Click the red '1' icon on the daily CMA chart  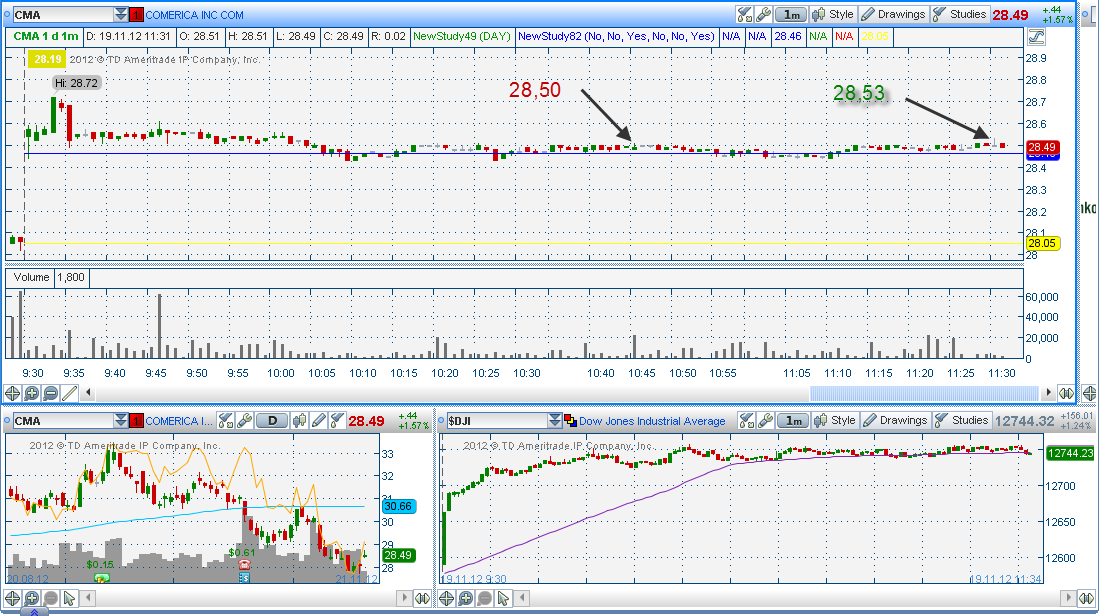tap(136, 420)
